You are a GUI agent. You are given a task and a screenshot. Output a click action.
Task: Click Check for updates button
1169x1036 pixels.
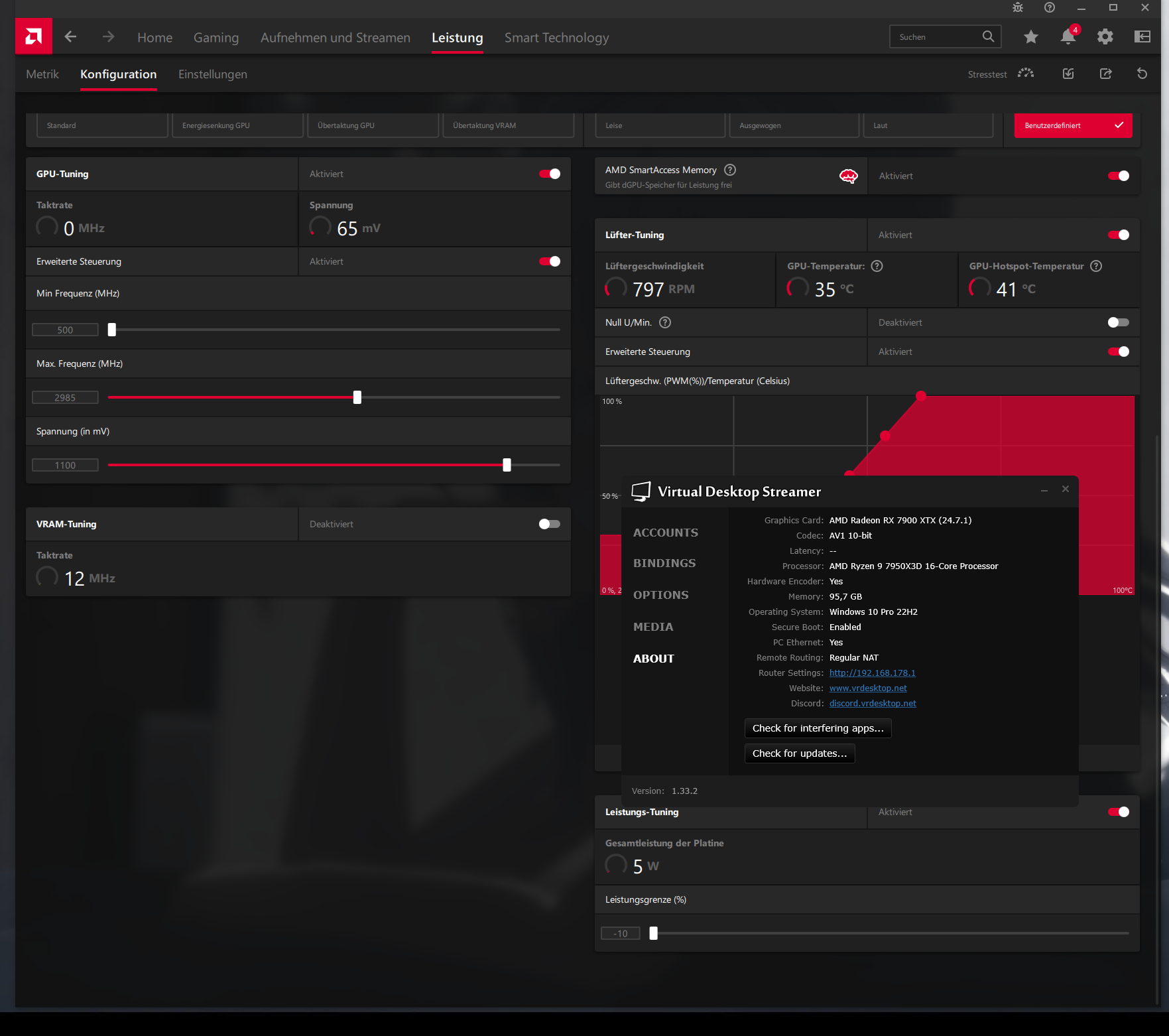(x=800, y=753)
